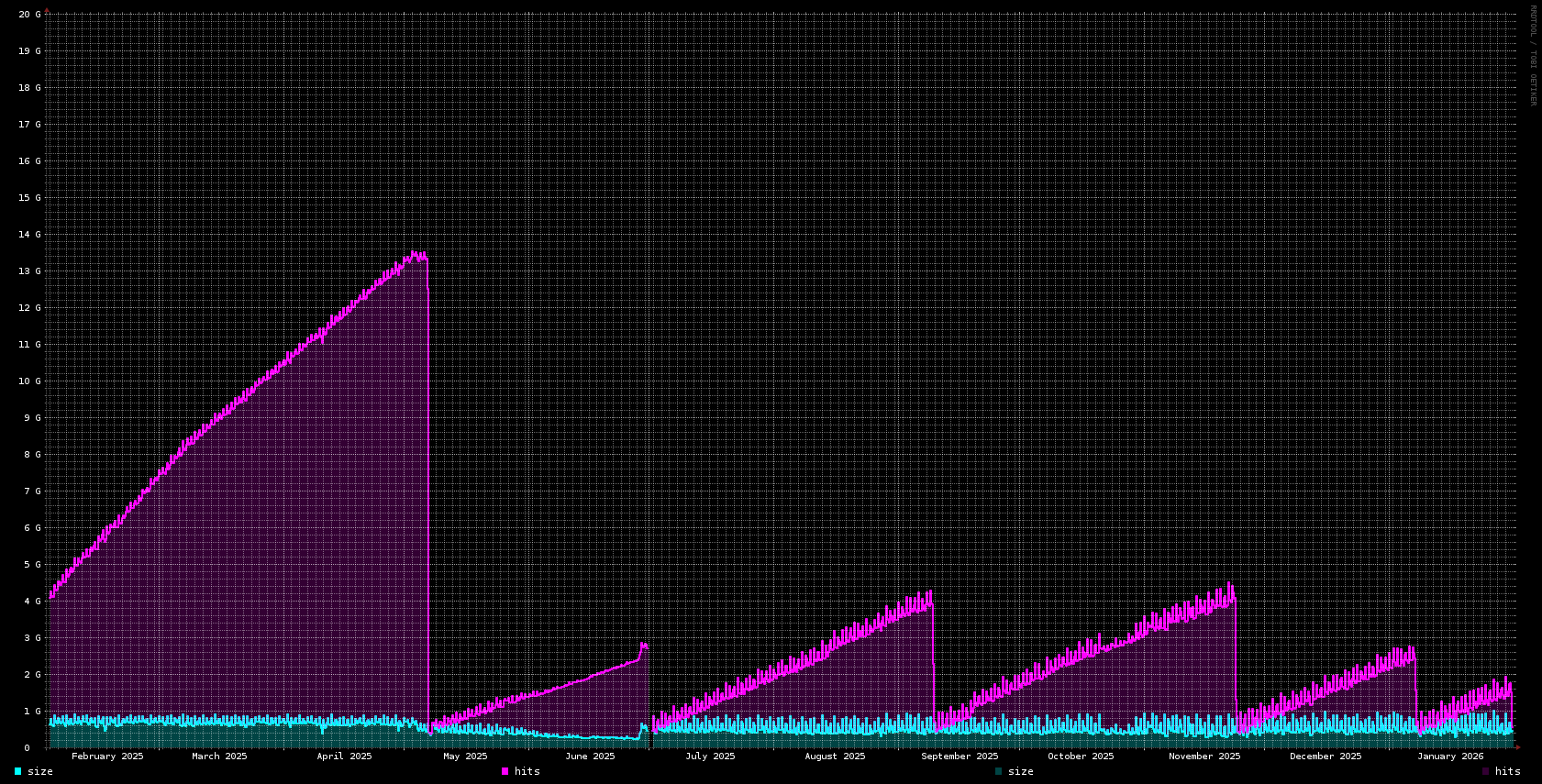Screen dimensions: 1542x784
Task: Select the June 2025 axis label
Action: tap(590, 756)
